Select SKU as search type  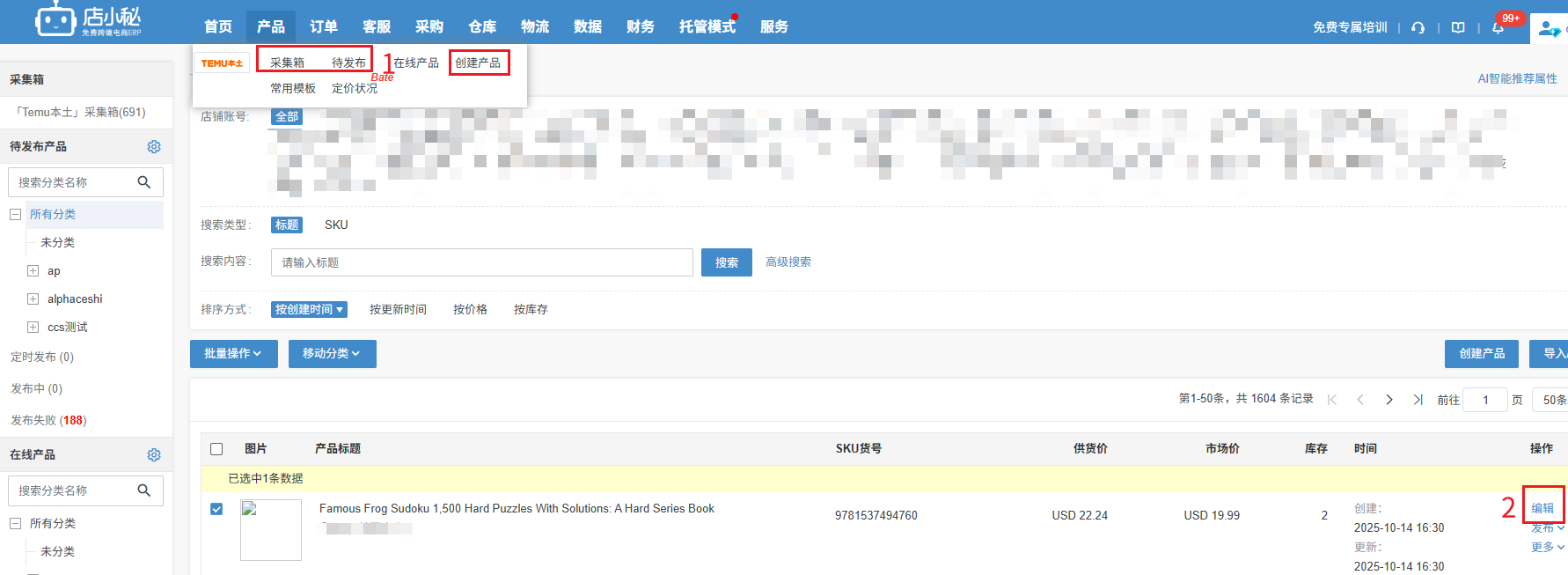pos(336,225)
